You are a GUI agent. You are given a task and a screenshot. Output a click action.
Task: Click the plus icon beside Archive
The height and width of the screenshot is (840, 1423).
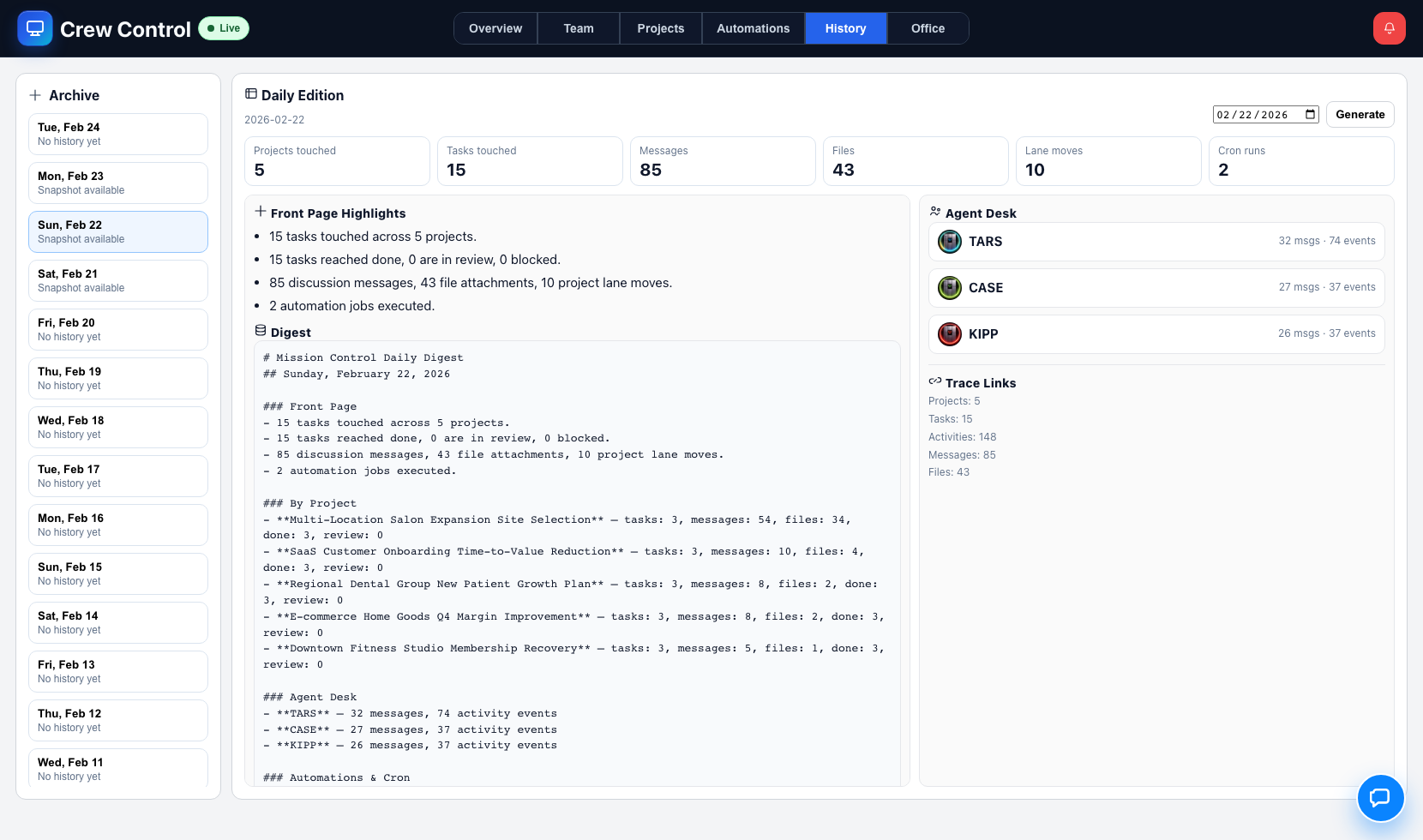35,95
